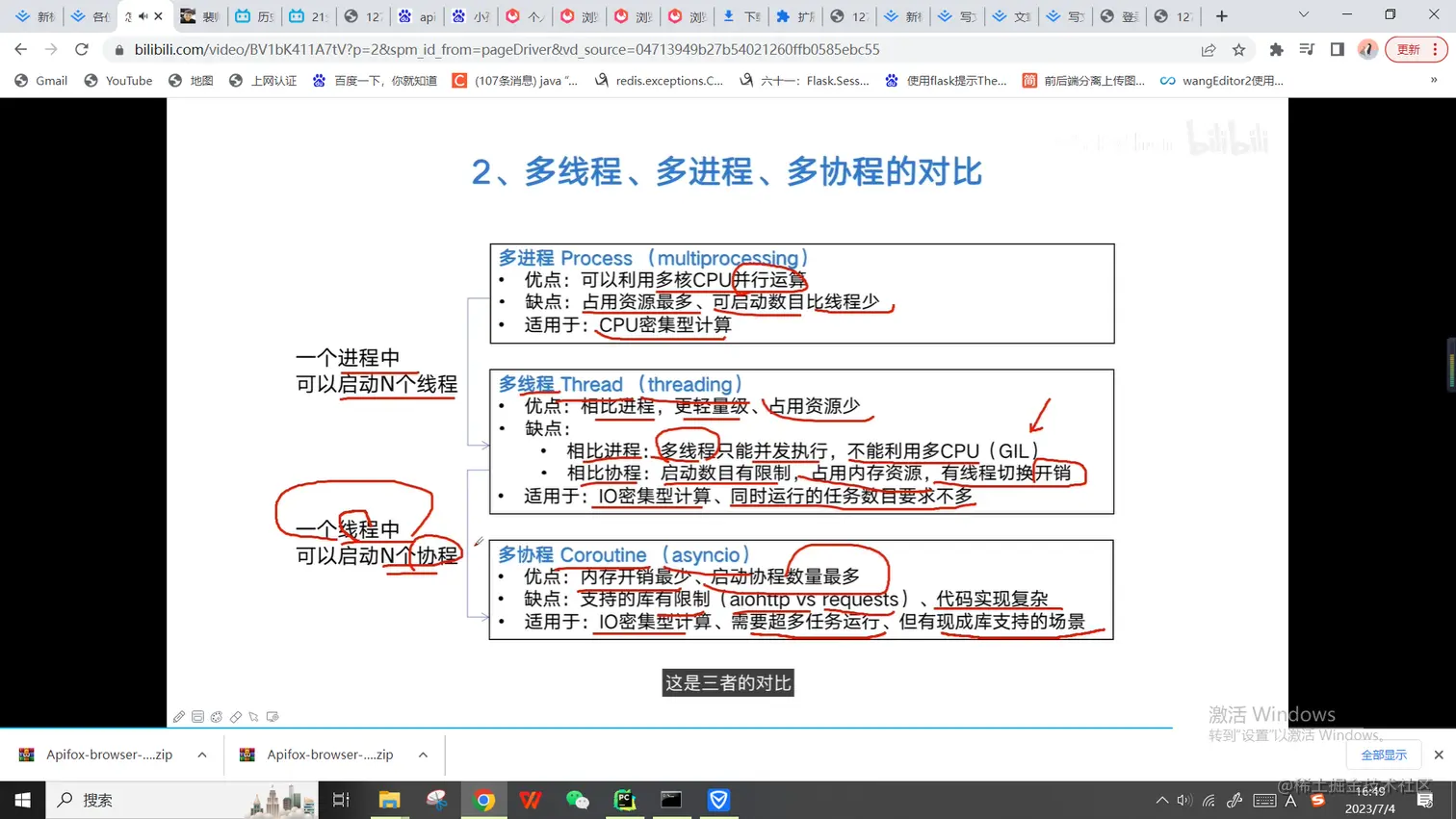Open the media control icon in the toolbar

(1307, 50)
